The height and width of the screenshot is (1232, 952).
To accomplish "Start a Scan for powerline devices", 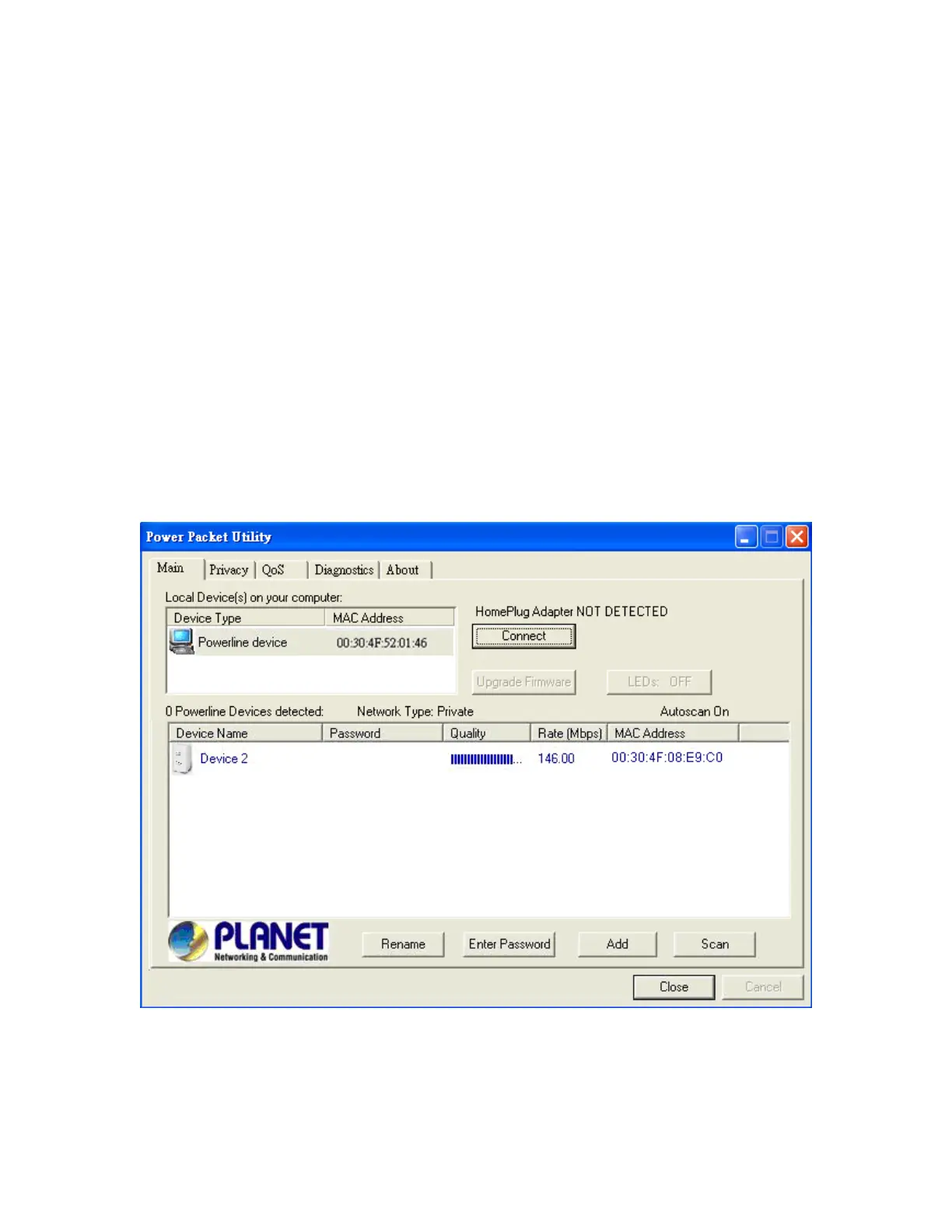I will click(715, 944).
